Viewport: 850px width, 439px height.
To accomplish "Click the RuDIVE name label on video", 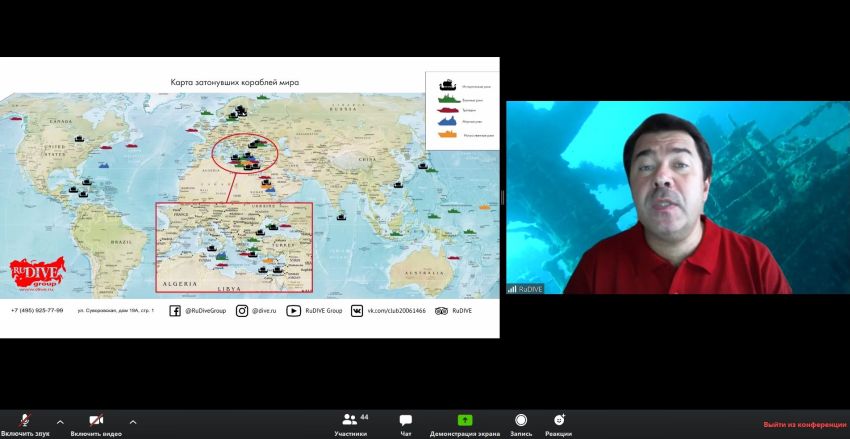I will [x=530, y=289].
